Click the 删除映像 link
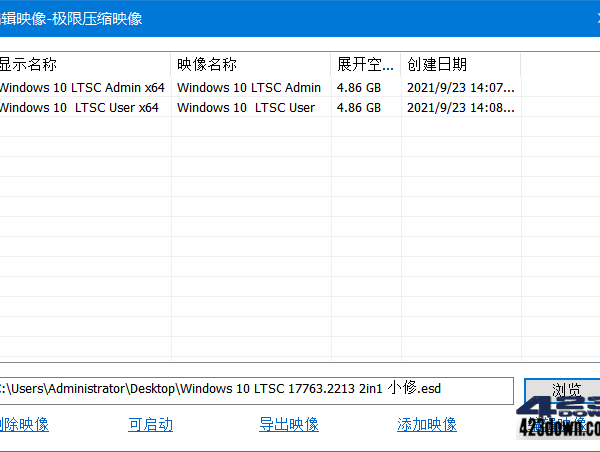 tap(22, 424)
